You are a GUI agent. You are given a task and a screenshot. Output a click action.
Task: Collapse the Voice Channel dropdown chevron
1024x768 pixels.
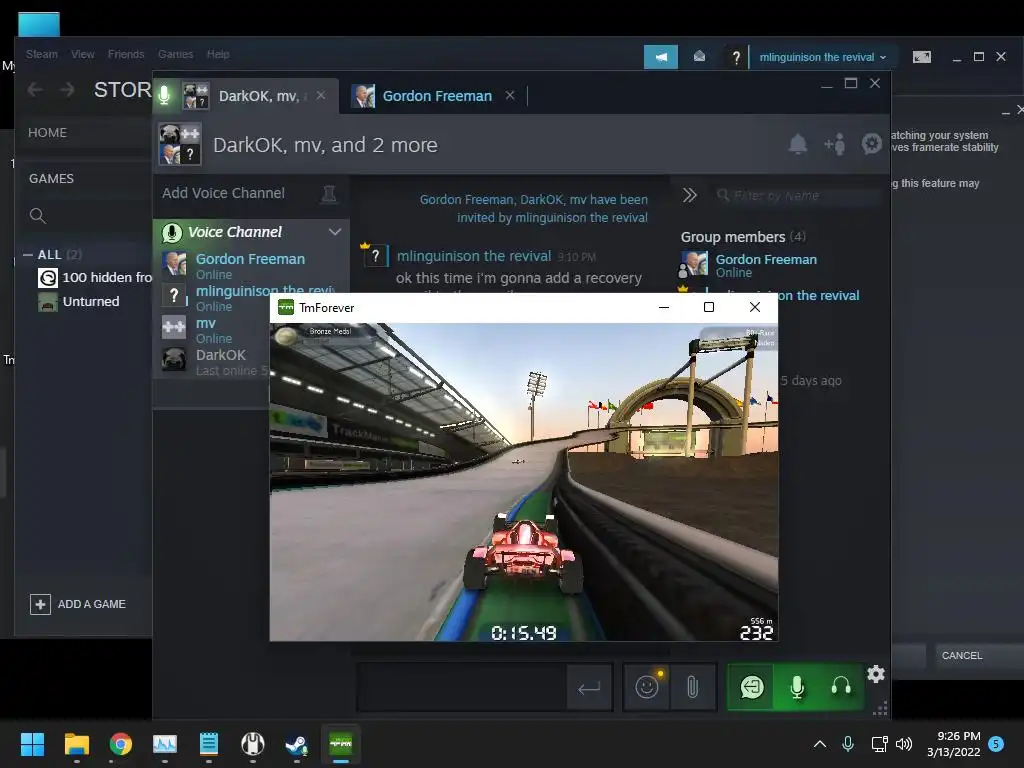334,232
